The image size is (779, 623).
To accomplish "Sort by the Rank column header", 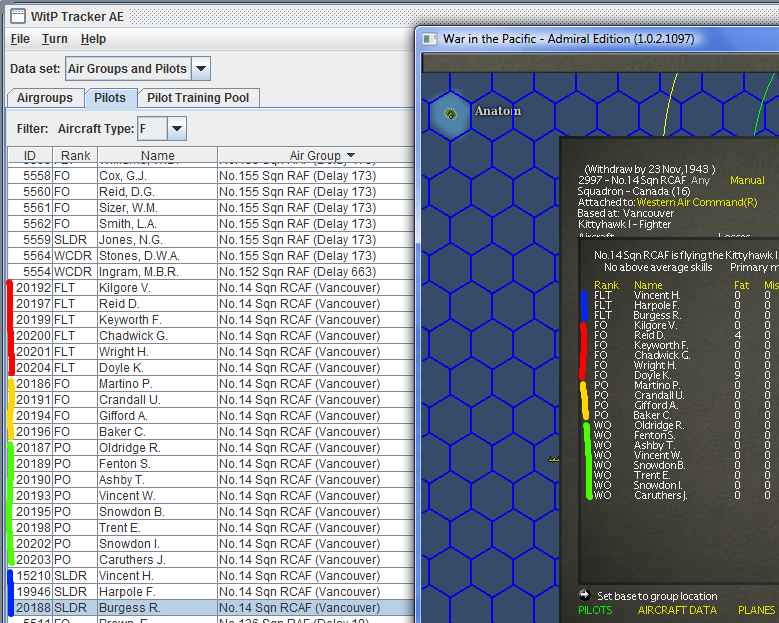I will (x=75, y=156).
